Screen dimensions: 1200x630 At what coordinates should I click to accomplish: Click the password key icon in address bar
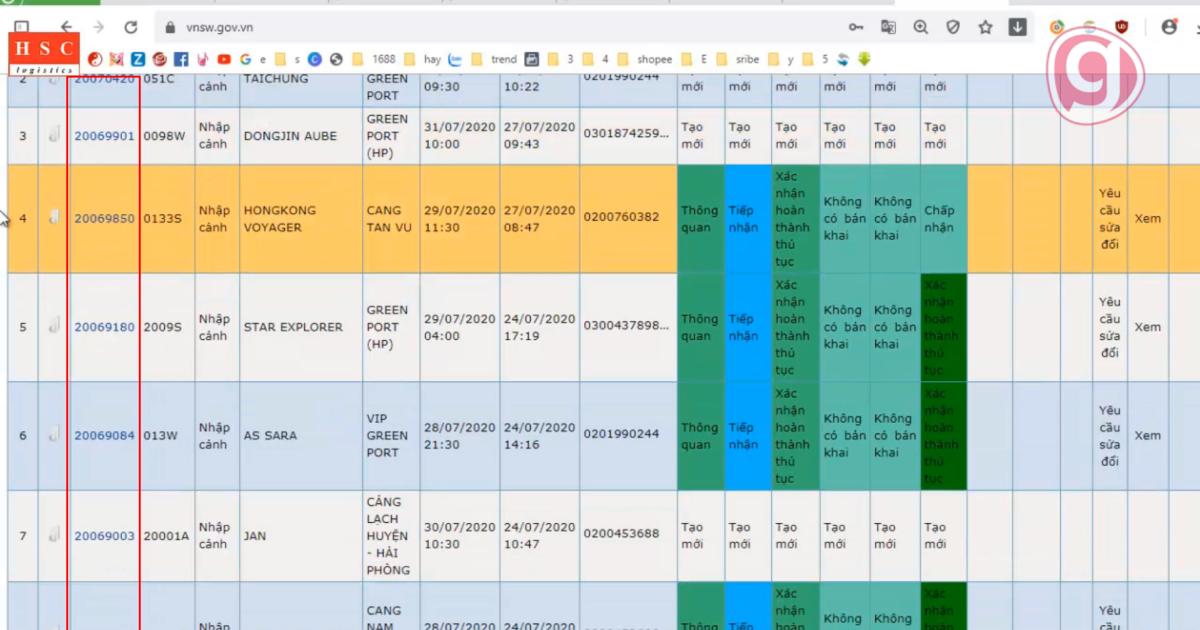[856, 27]
